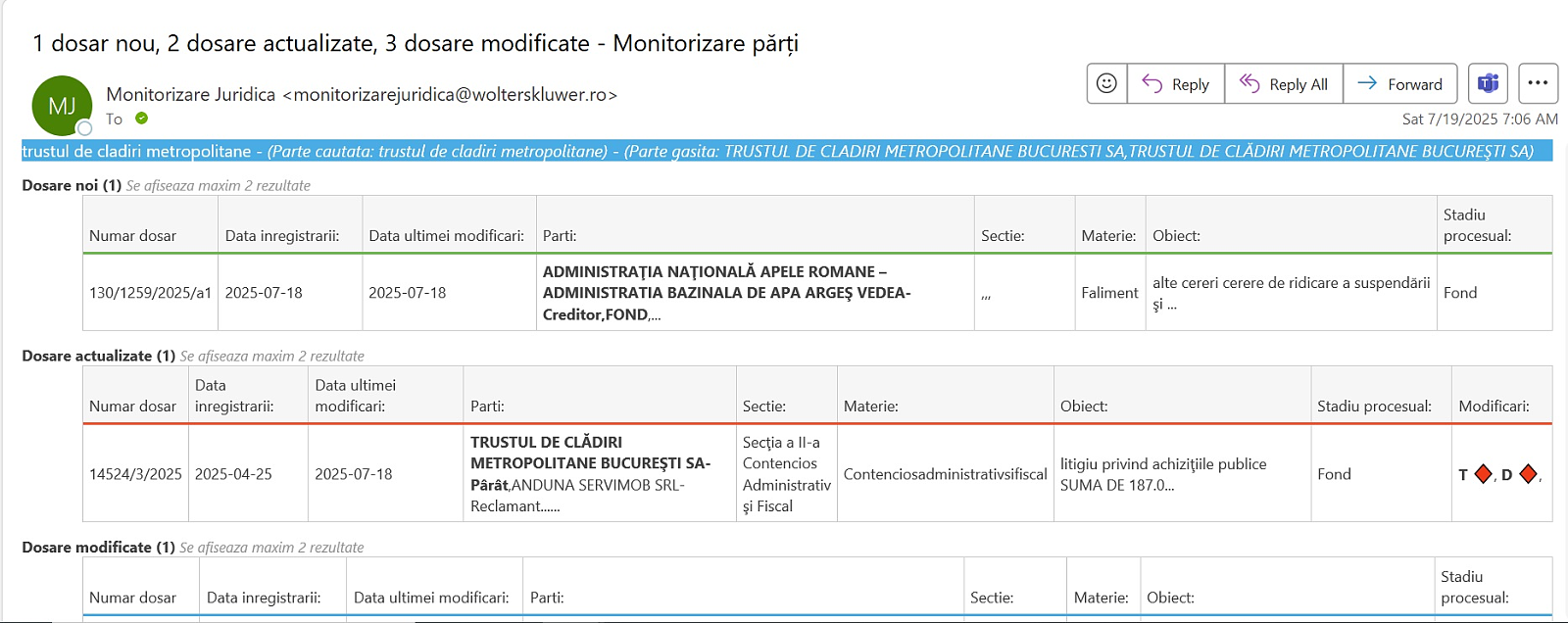Screen dimensions: 1568x623
Task: Share the email to Teams
Action: click(x=1488, y=84)
